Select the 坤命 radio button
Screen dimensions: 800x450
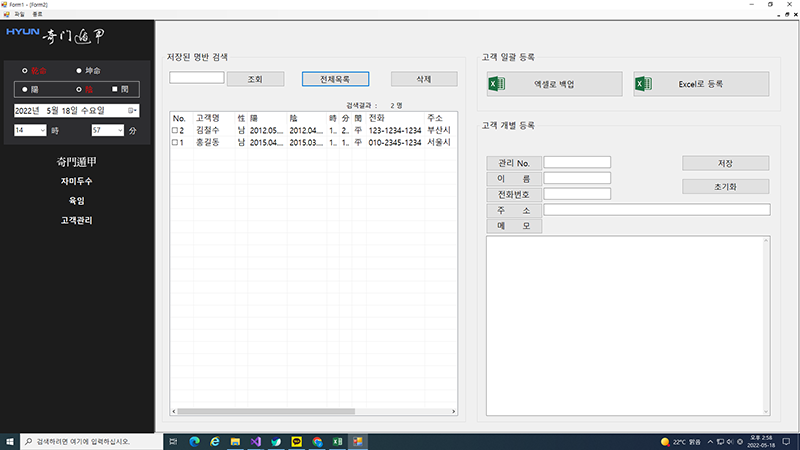coord(79,70)
